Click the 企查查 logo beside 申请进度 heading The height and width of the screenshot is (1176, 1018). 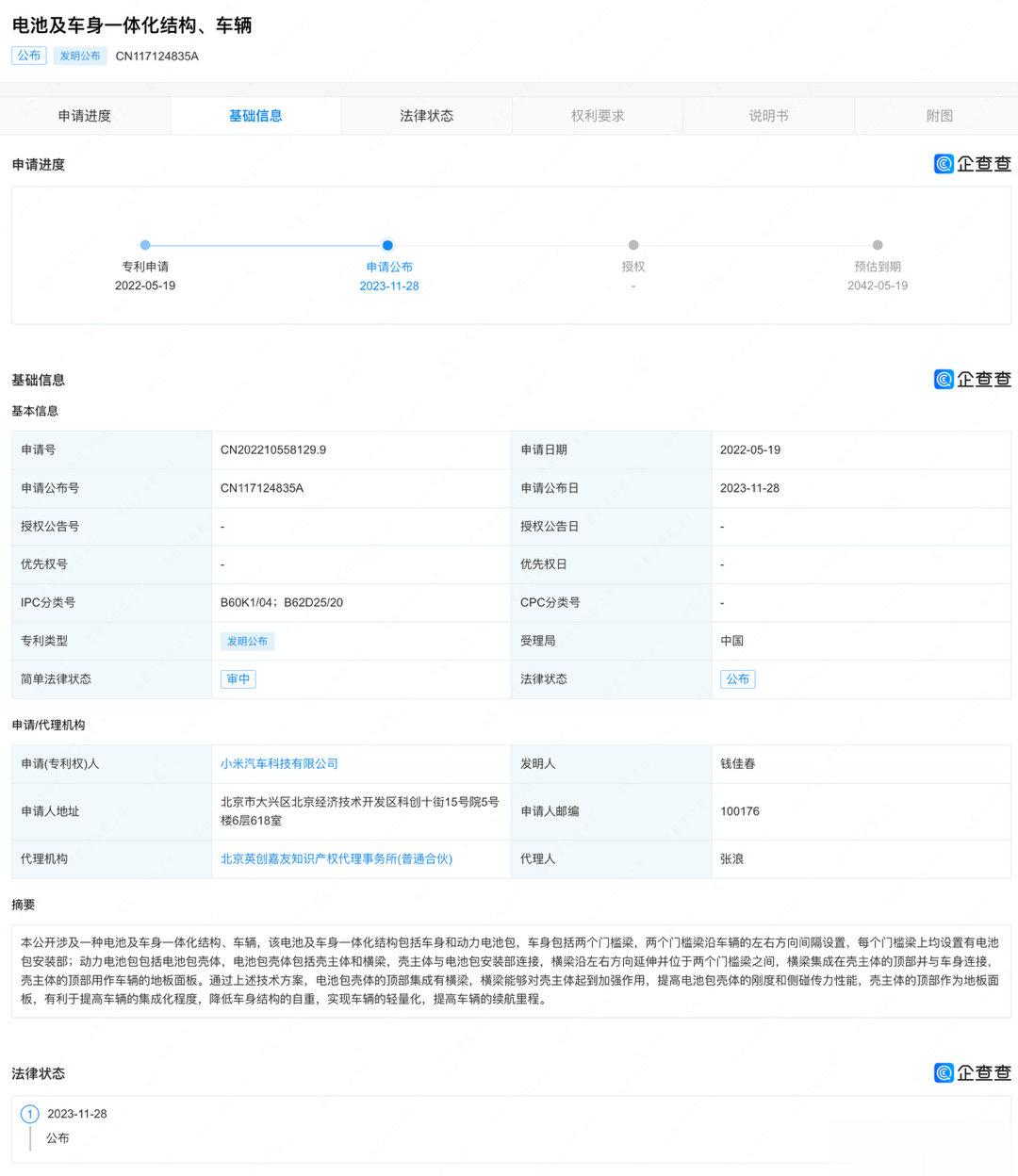click(x=972, y=164)
